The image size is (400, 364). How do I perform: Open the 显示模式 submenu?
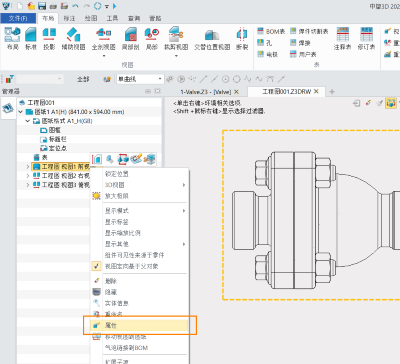(x=139, y=211)
